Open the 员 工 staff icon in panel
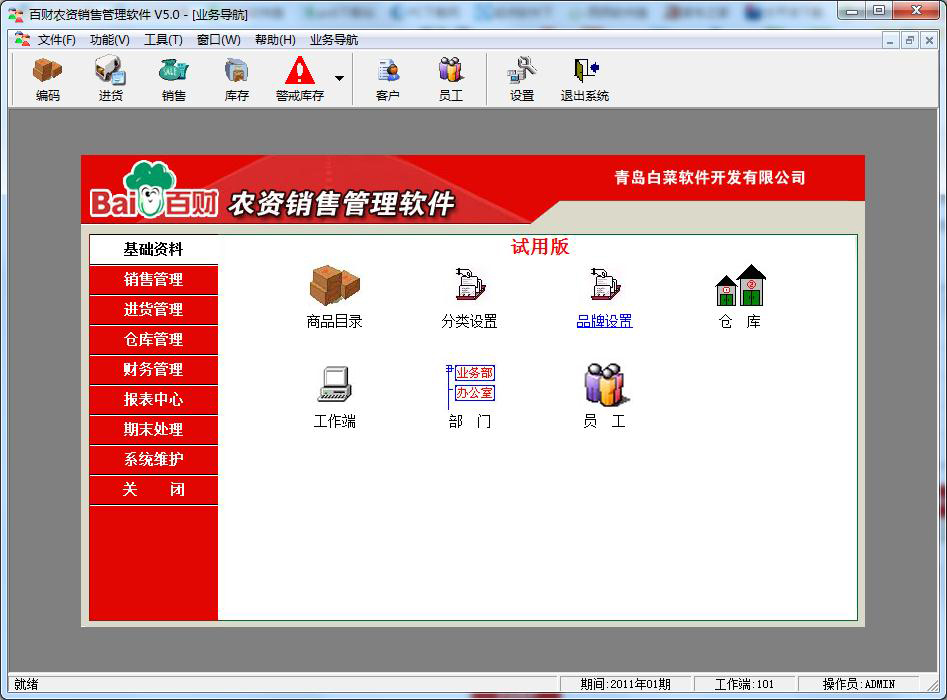Image resolution: width=947 pixels, height=700 pixels. 606,384
